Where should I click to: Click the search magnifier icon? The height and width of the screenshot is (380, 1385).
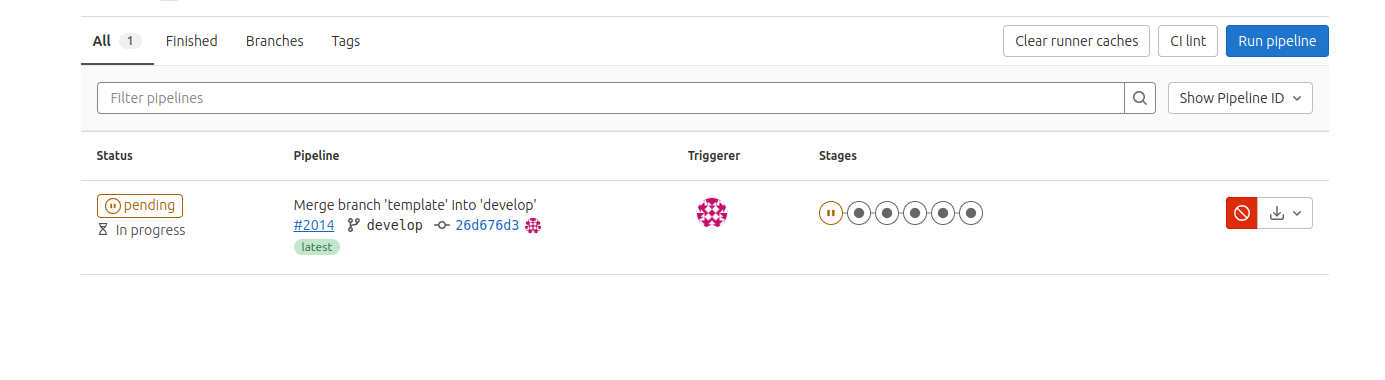click(1140, 98)
